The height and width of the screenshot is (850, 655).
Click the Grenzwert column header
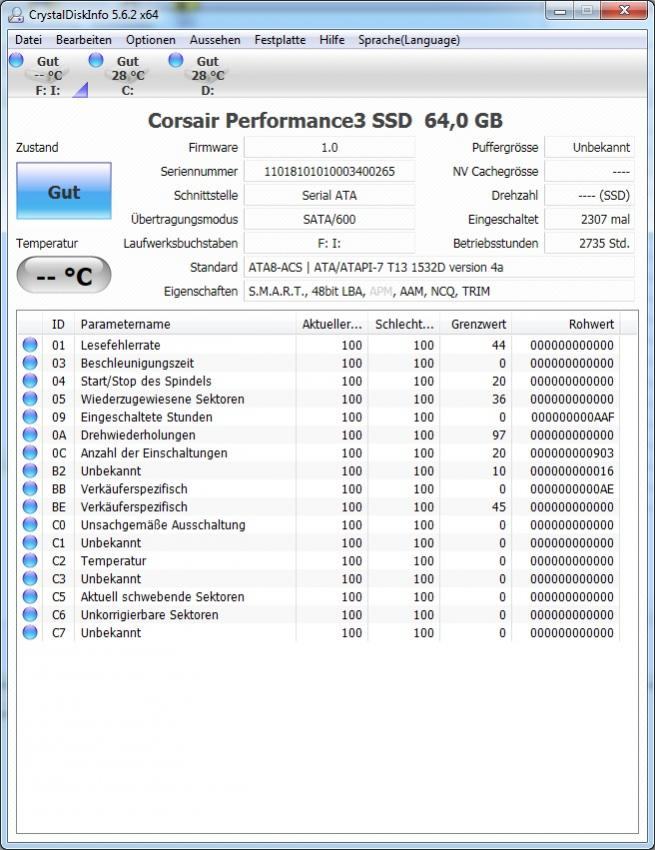[x=476, y=324]
